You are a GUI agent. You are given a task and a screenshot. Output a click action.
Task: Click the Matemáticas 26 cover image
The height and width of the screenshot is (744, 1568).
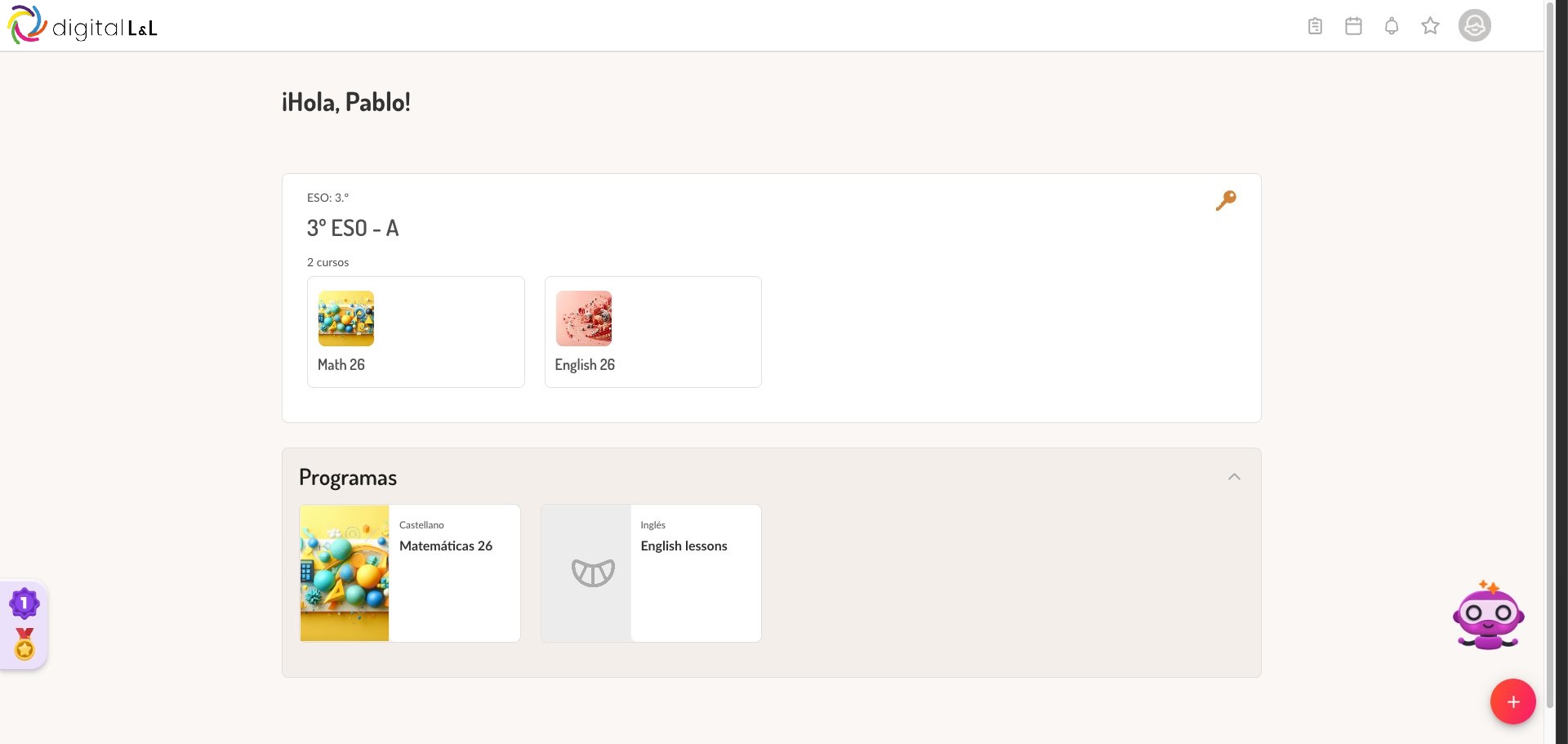[345, 573]
